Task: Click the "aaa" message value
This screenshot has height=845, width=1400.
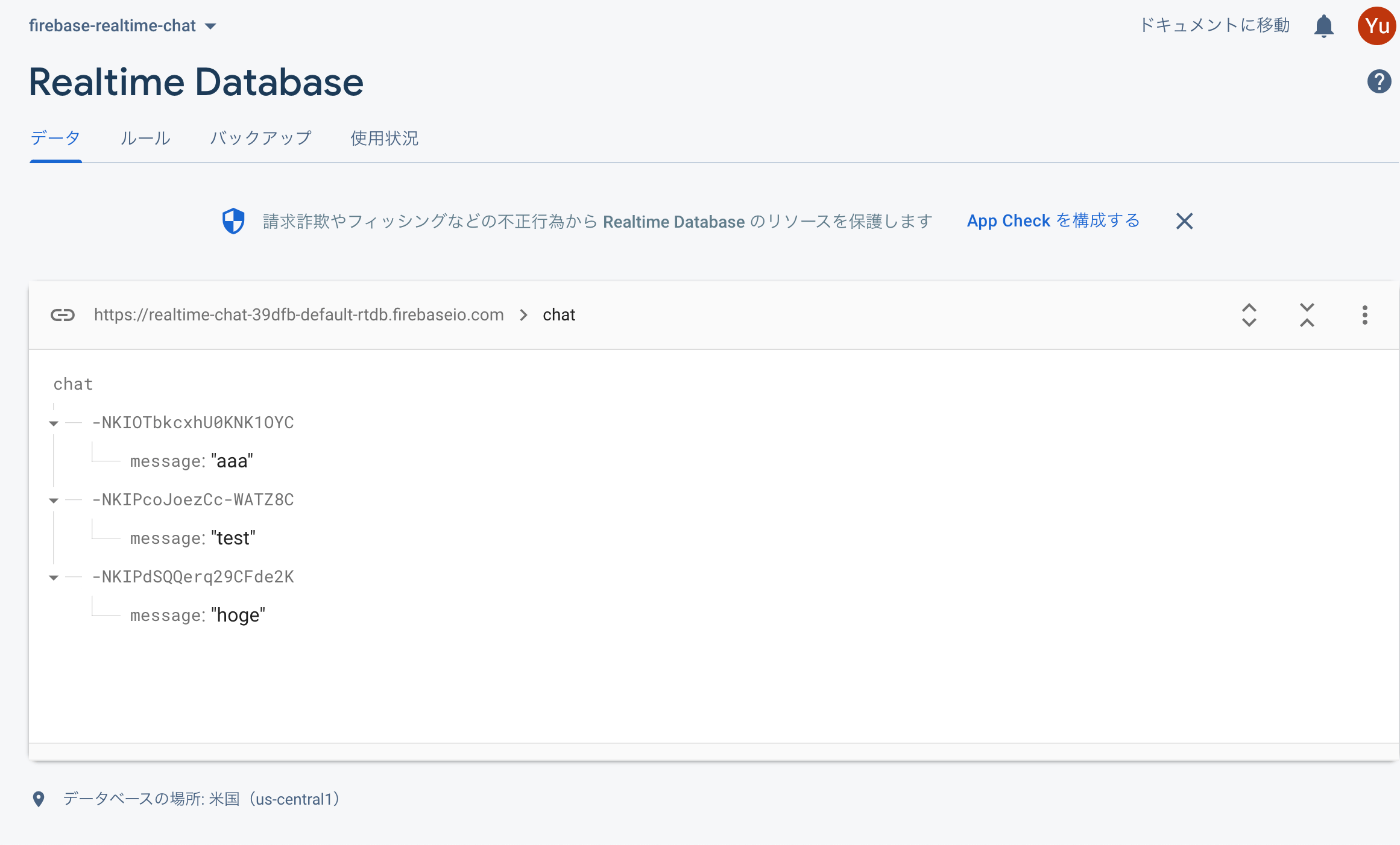Action: (232, 461)
